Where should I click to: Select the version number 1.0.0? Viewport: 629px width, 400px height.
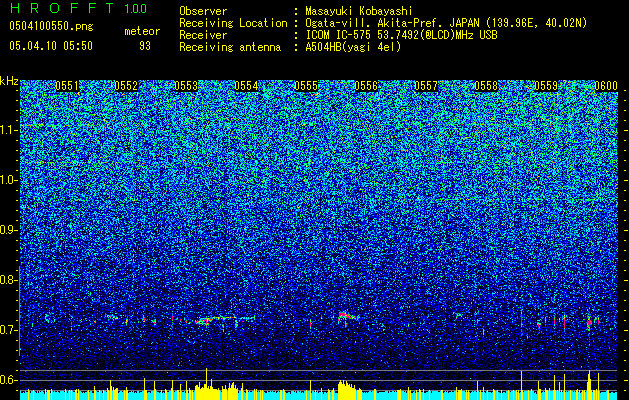click(x=135, y=9)
